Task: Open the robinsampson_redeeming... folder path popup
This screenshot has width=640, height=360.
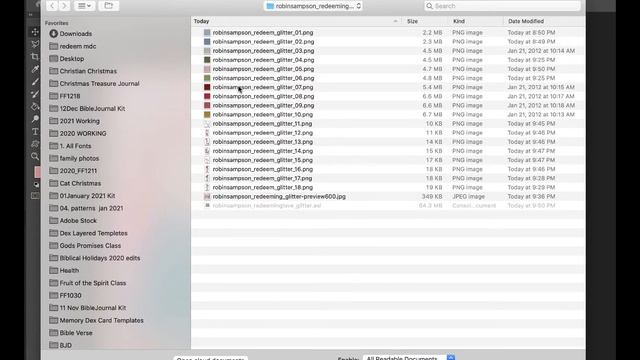Action: tap(313, 6)
